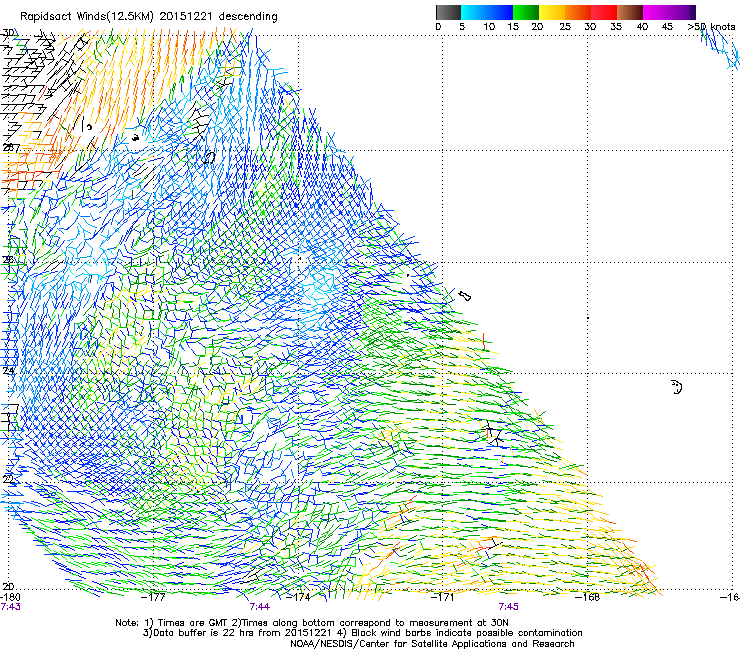Click the "-168" longitude axis label
Screen dimensions: 740x650
(587, 597)
